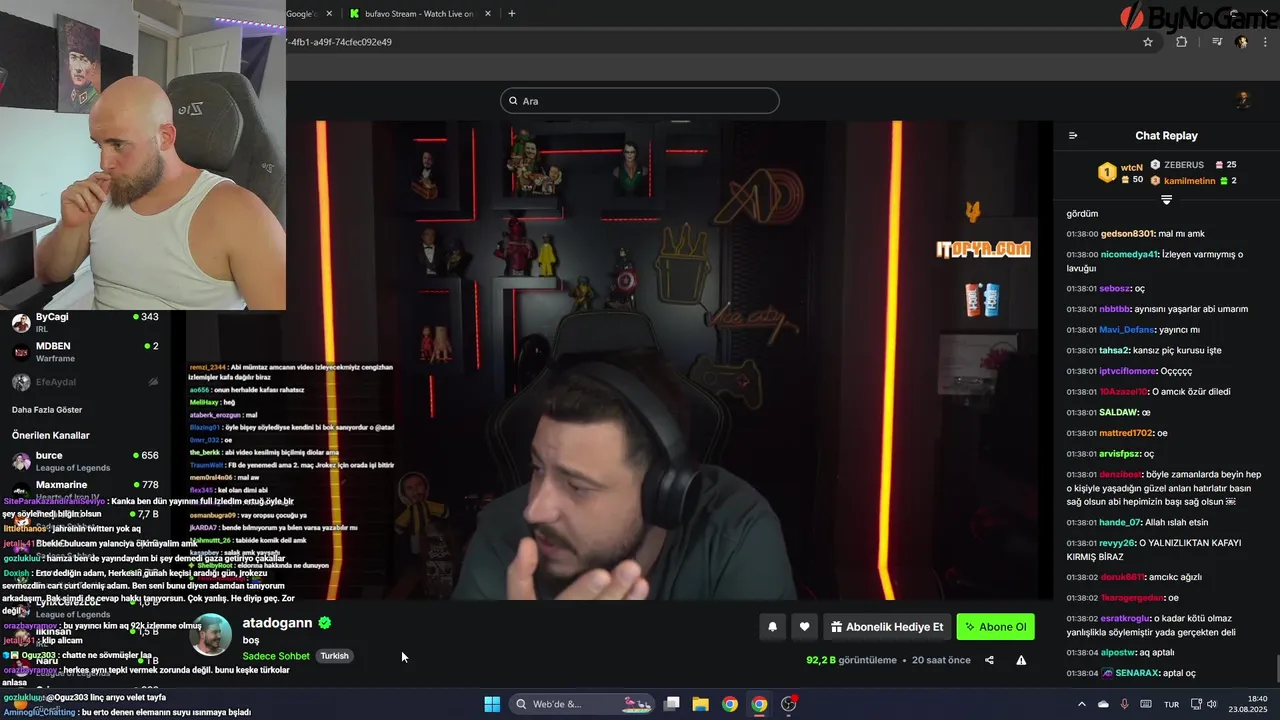Open the atadogann channel name link

coord(277,623)
